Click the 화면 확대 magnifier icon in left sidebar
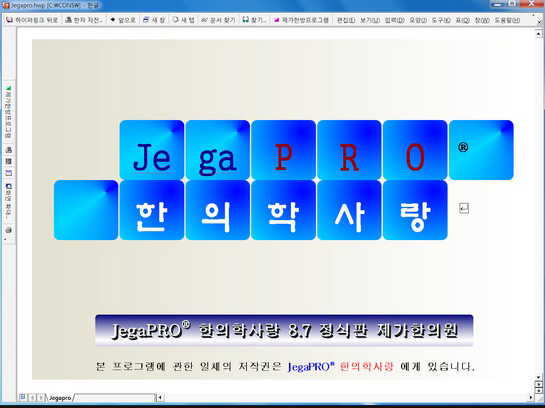Image resolution: width=545 pixels, height=408 pixels. [8, 201]
